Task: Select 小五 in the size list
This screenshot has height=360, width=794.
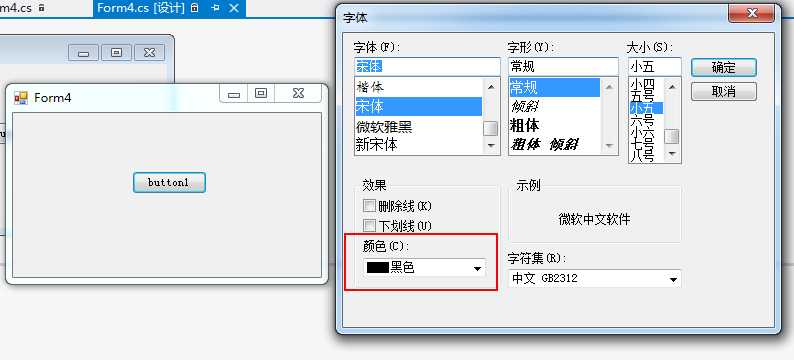Action: (x=646, y=108)
